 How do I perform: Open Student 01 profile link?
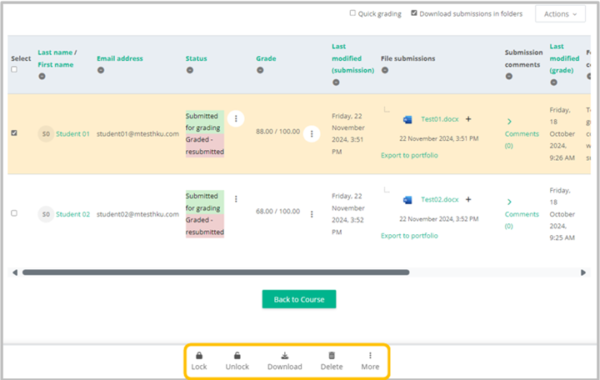point(72,134)
